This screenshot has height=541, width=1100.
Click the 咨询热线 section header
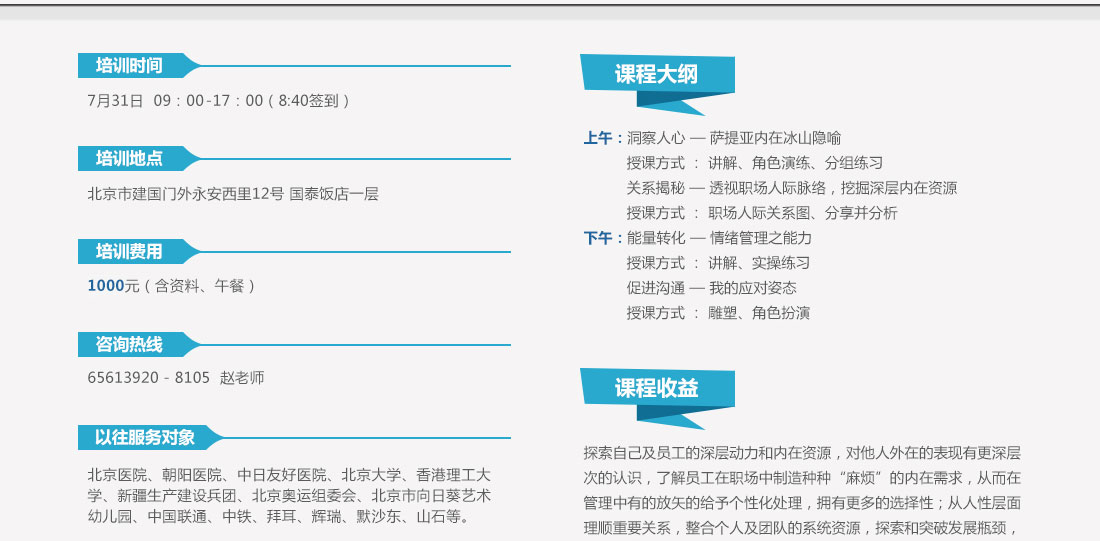pos(129,344)
